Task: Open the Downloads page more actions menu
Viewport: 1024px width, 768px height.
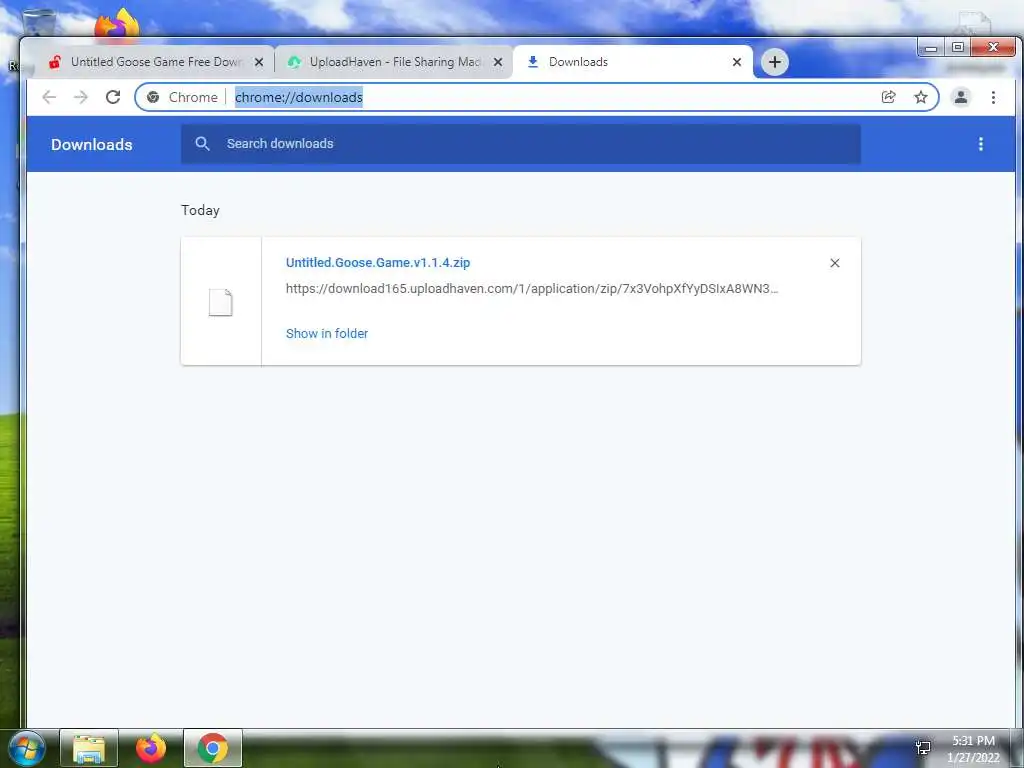Action: tap(980, 144)
